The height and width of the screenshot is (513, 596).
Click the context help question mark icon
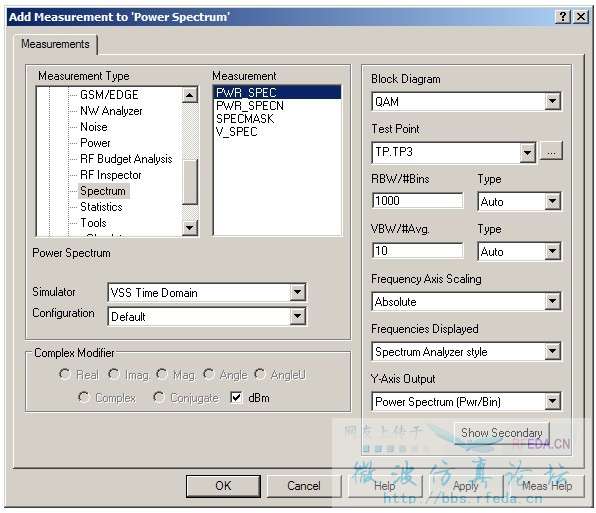click(x=563, y=17)
